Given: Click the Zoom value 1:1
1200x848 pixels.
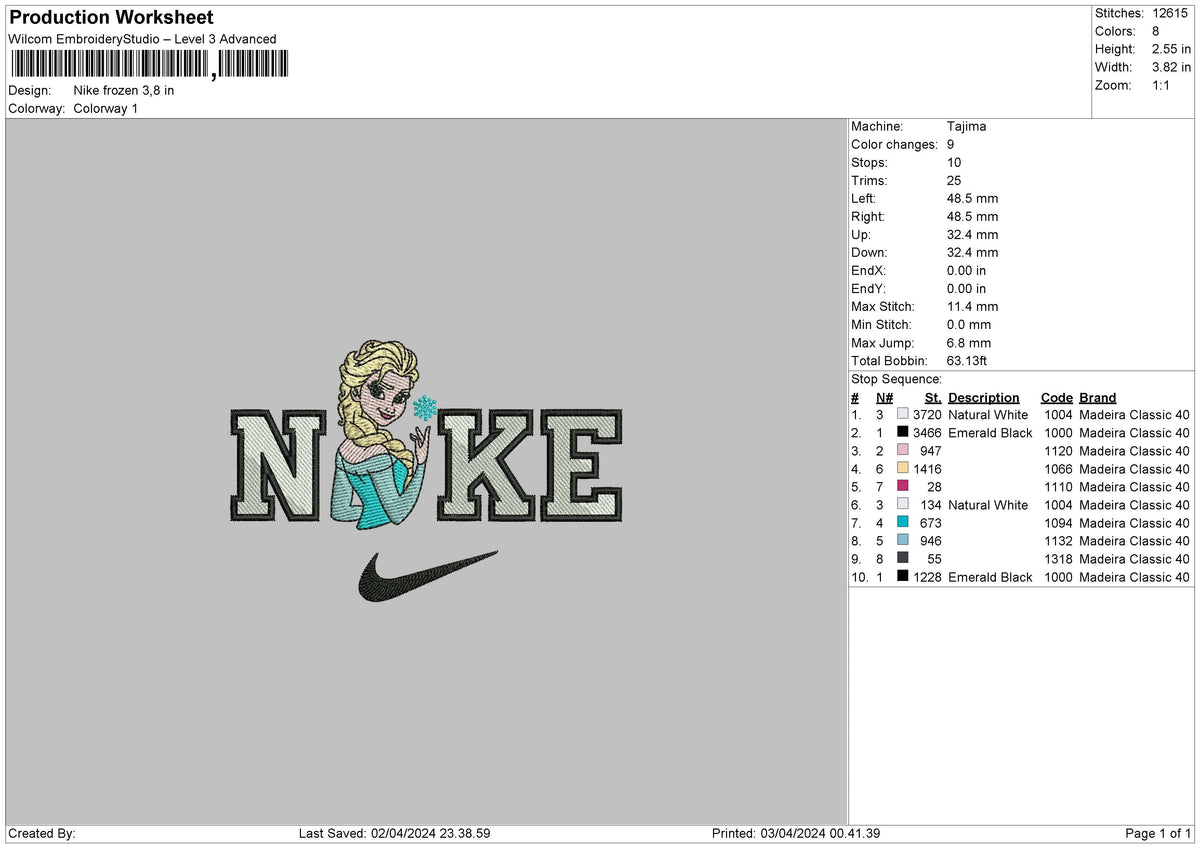Looking at the screenshot, I should 1163,85.
